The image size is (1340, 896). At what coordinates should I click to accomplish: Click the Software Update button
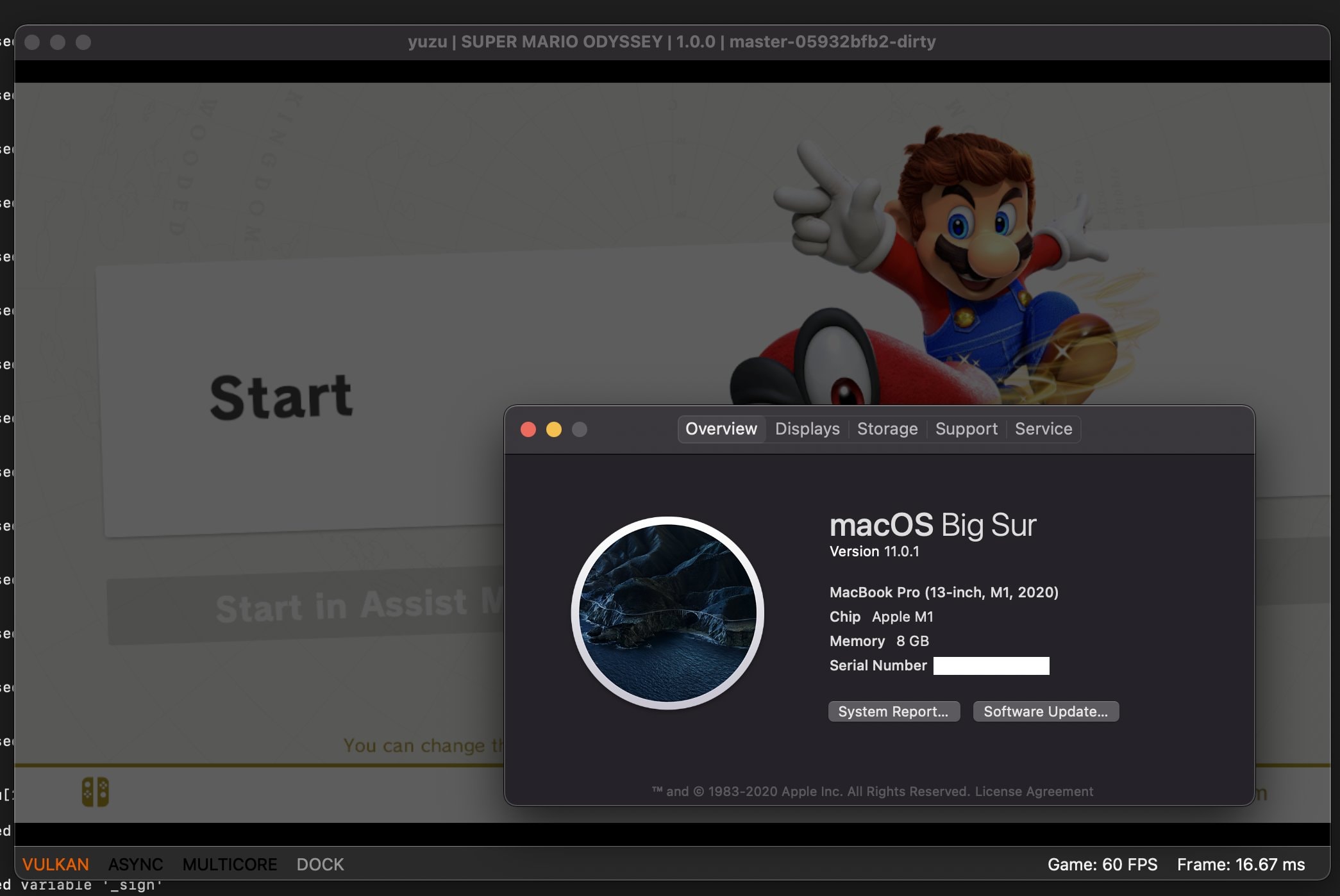click(1045, 711)
